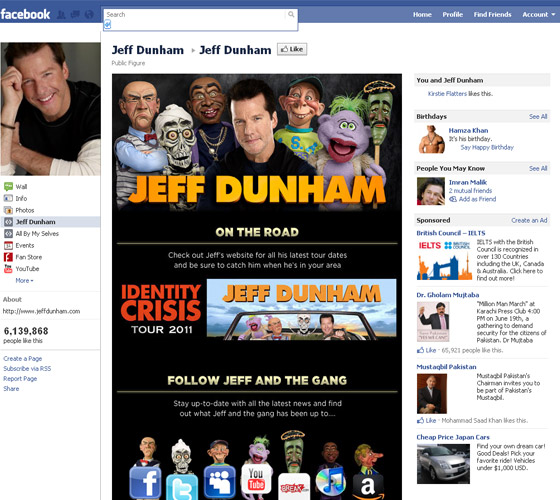560x500 pixels.
Task: Open Cheap Price Japan Cars ad title
Action: coord(453,437)
